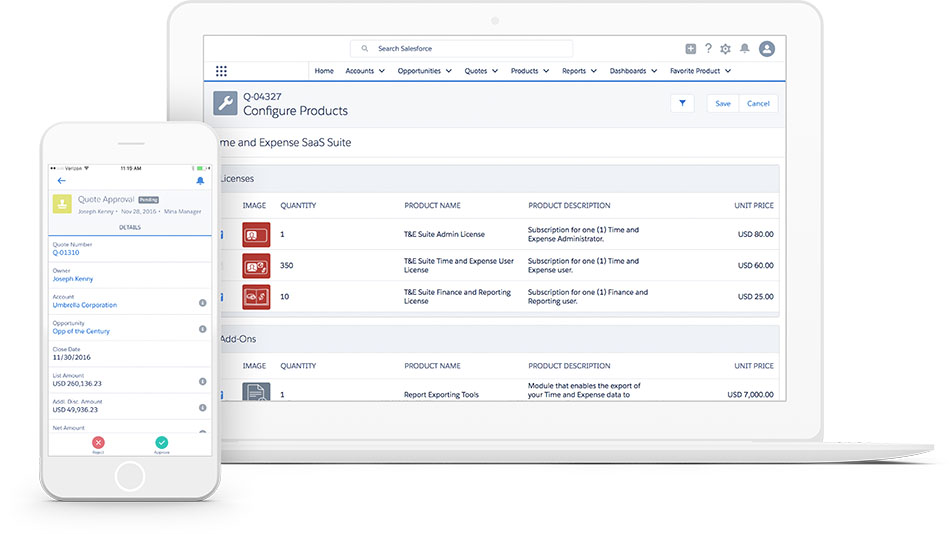Tap the Opp of the Century link
Viewport: 952px width, 534px height.
pos(81,331)
